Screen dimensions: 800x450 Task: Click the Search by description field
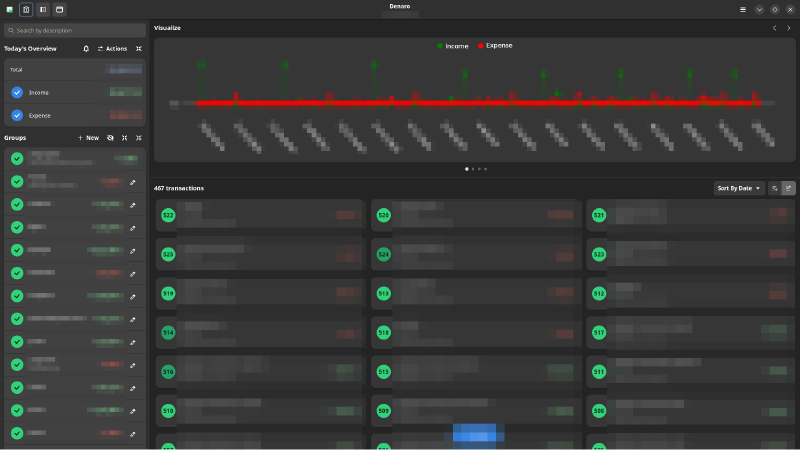coord(75,30)
